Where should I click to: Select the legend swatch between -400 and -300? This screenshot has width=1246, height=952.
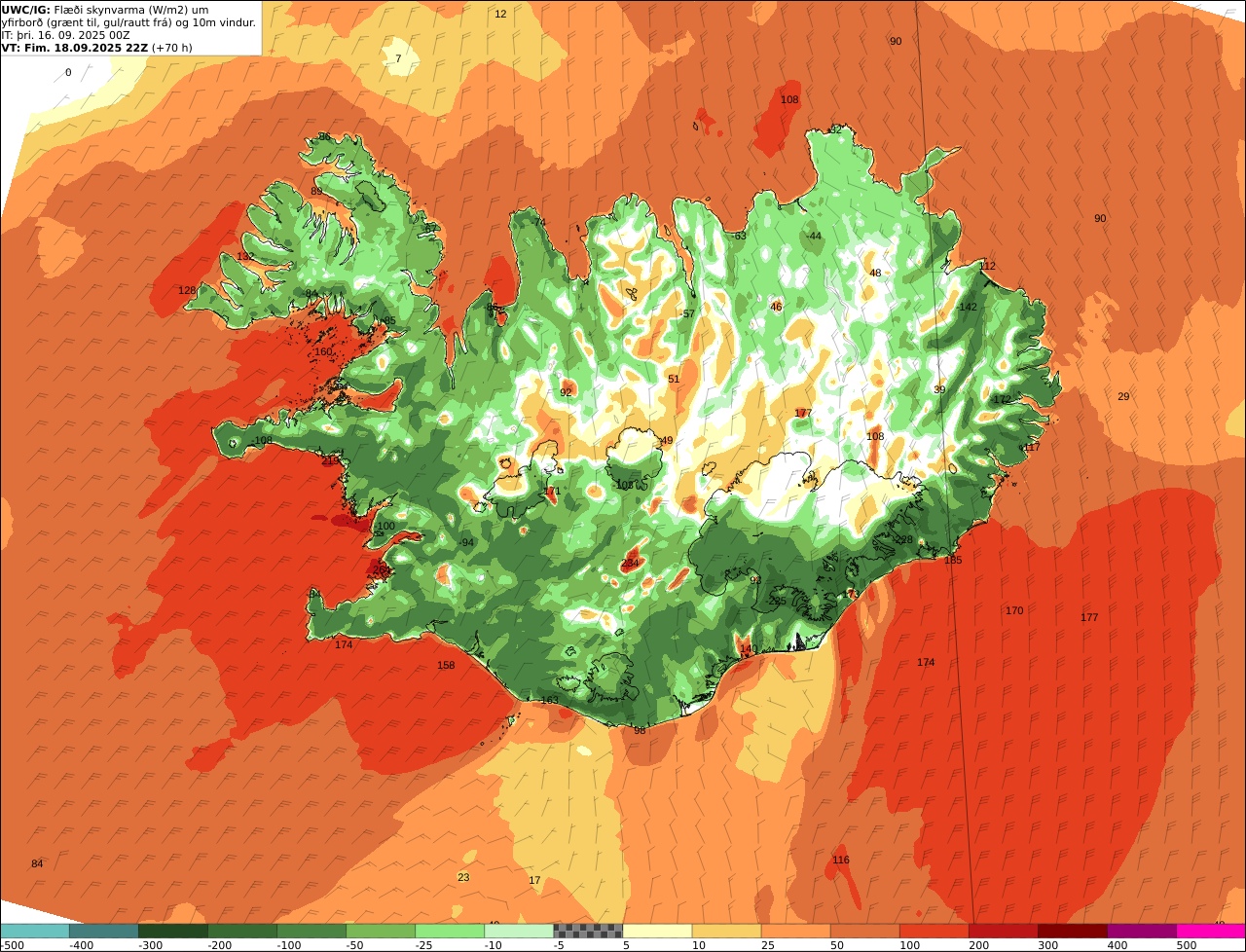(x=104, y=931)
